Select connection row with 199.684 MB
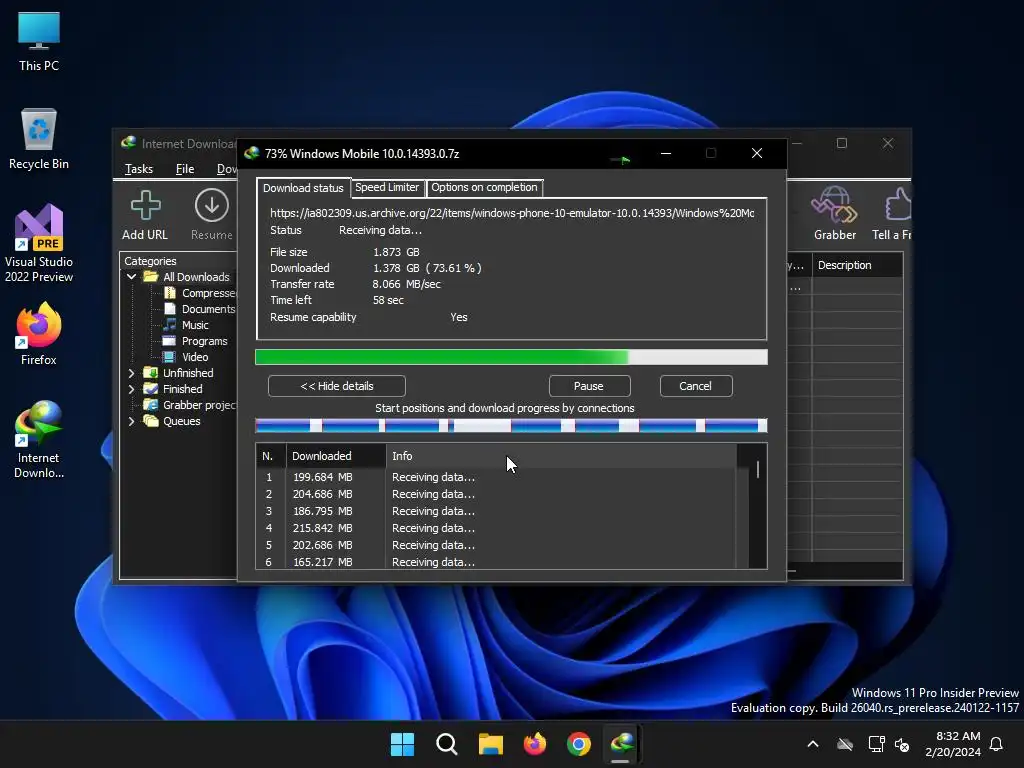 (496, 477)
